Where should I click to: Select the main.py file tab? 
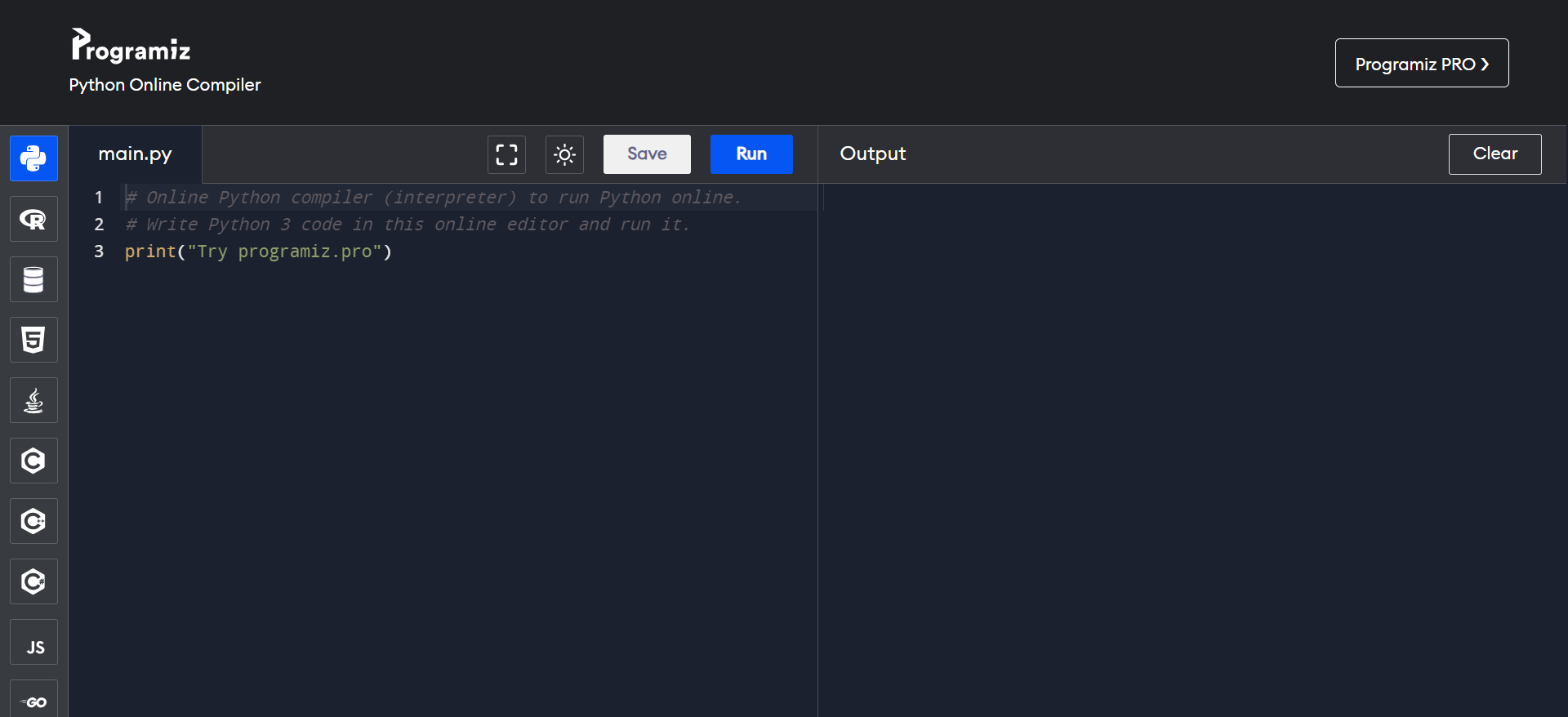tap(136, 154)
